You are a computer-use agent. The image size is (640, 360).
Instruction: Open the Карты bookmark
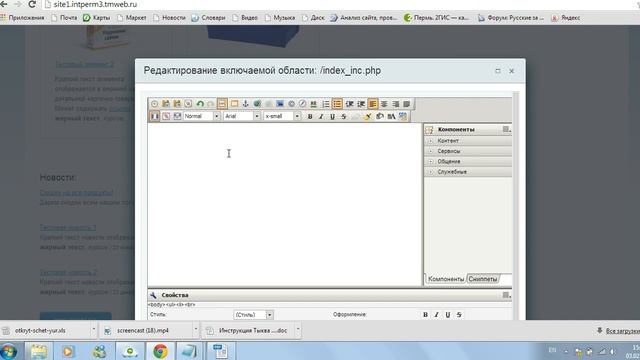[96, 18]
